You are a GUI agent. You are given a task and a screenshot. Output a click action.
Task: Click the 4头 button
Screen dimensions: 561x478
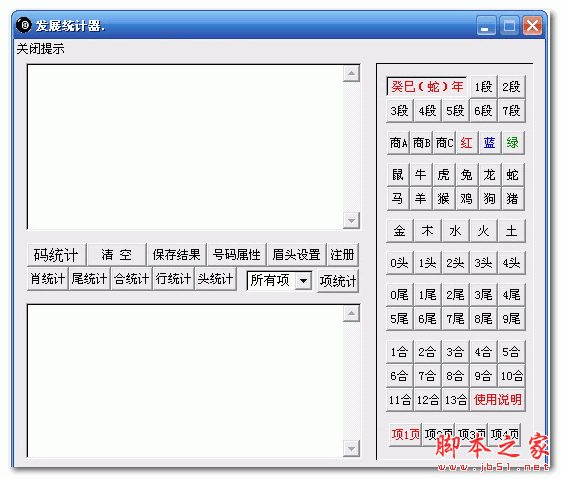(x=511, y=263)
